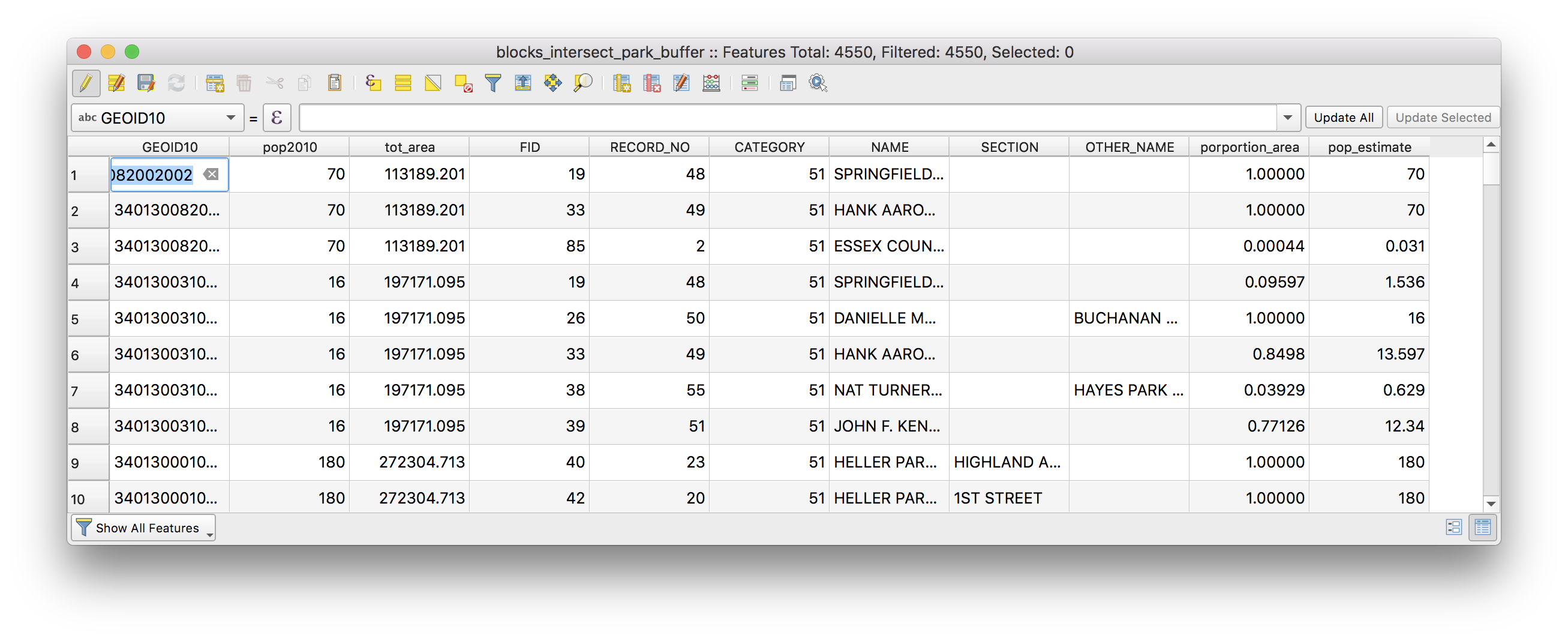Select features using an expression icon

tap(373, 83)
